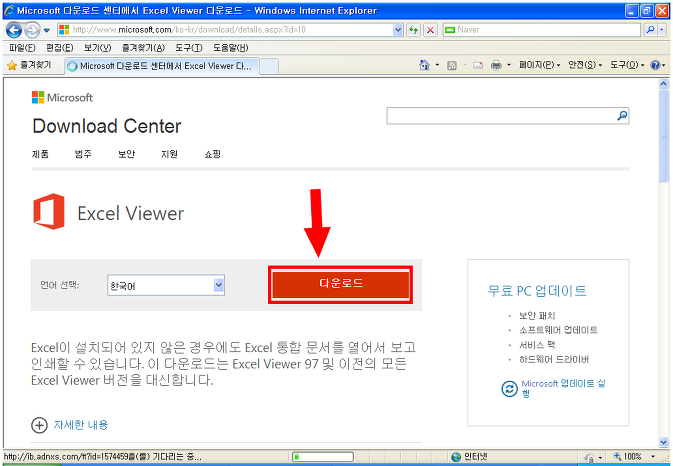Image resolution: width=673 pixels, height=466 pixels.
Task: Open the 도구(O) command bar menu
Action: (x=627, y=65)
